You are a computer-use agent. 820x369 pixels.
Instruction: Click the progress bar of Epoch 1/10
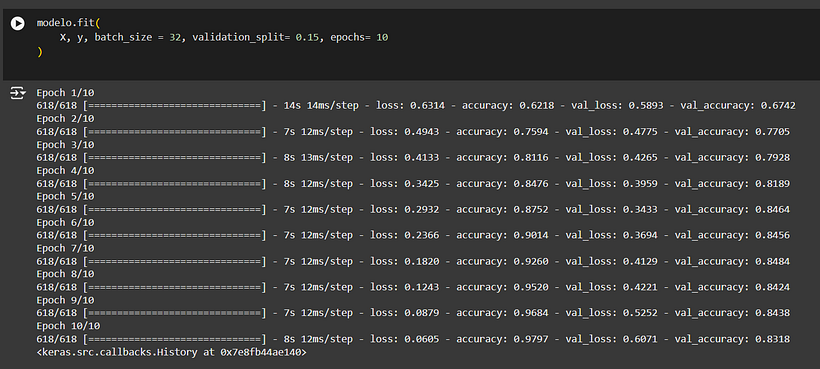click(x=175, y=106)
